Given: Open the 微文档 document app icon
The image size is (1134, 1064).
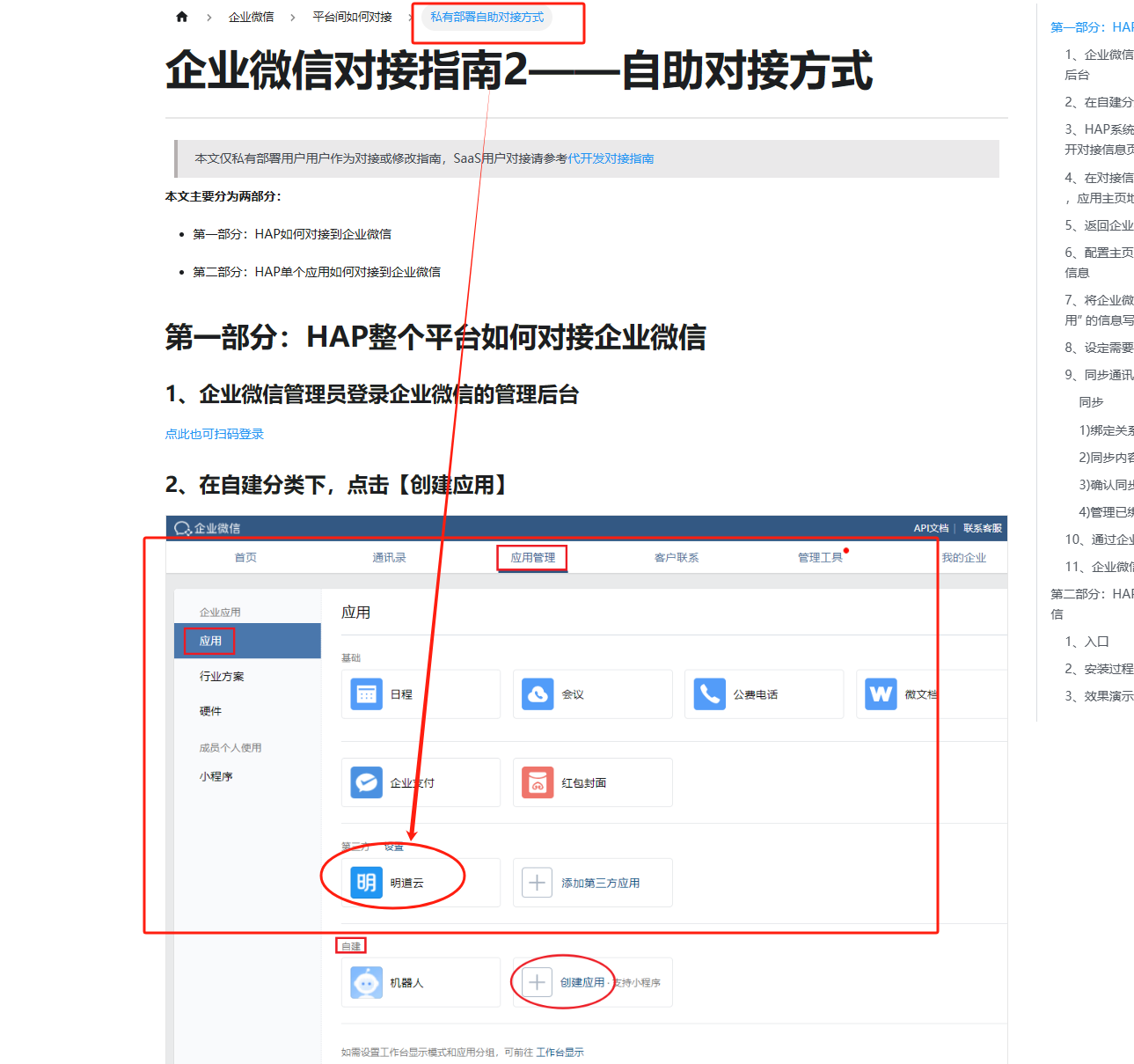Looking at the screenshot, I should (879, 693).
